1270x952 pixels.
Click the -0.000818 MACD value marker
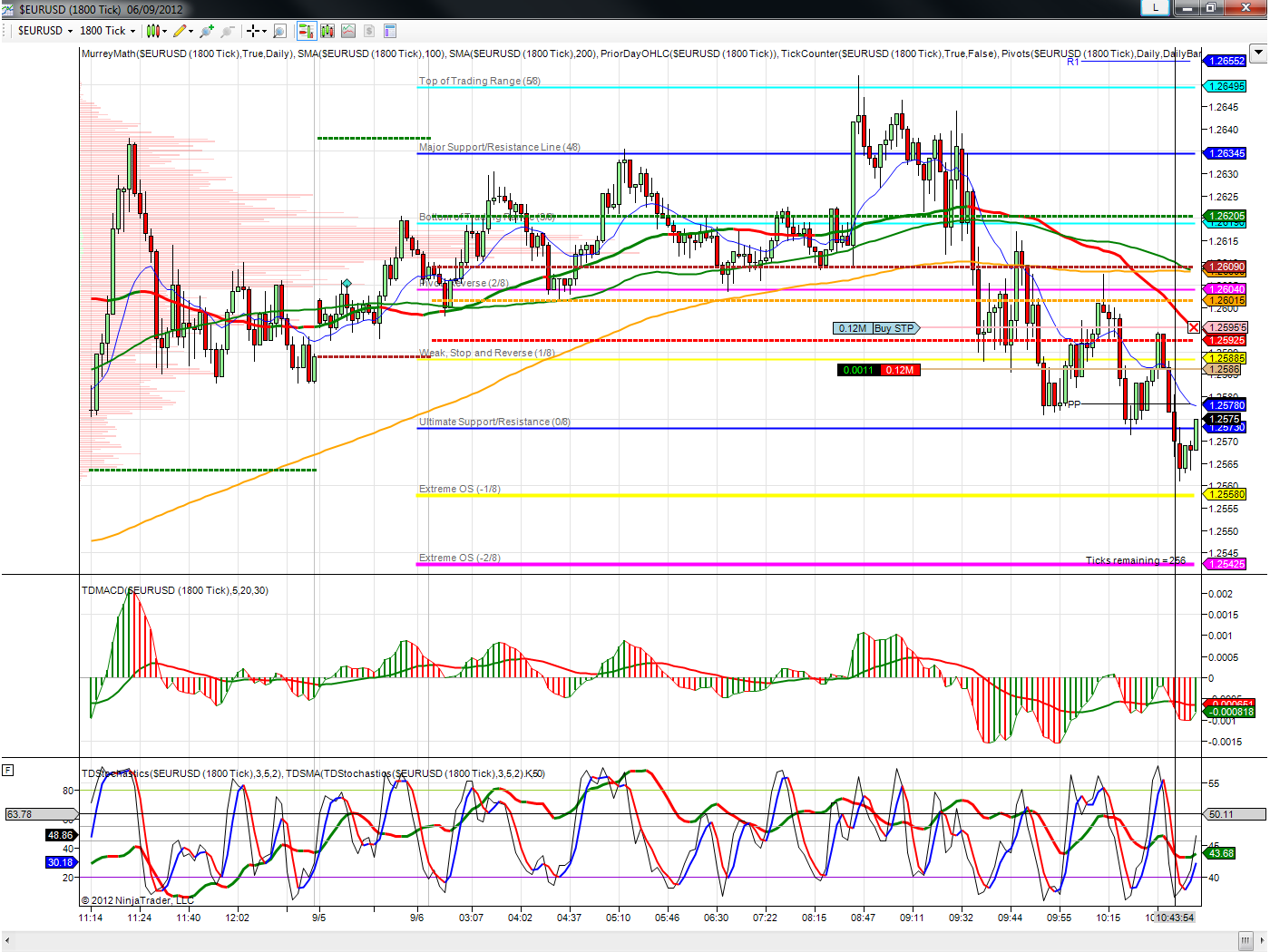click(x=1230, y=712)
